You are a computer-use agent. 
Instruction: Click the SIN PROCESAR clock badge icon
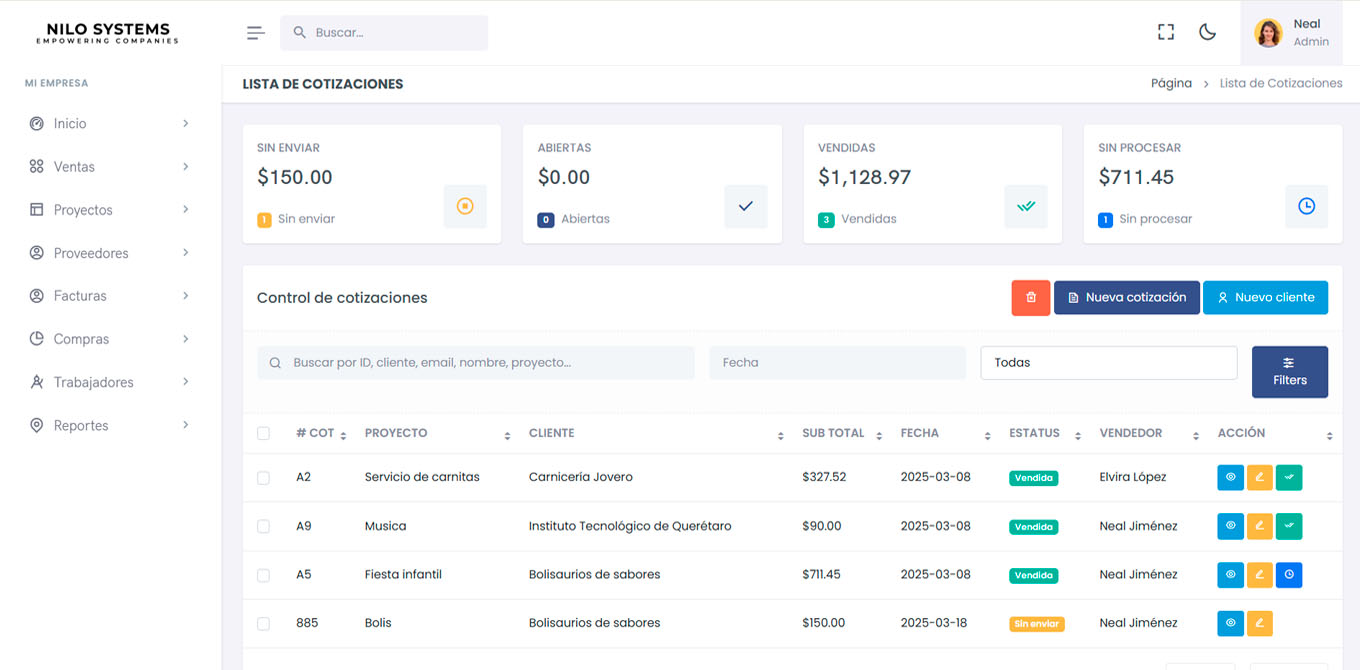tap(1306, 206)
